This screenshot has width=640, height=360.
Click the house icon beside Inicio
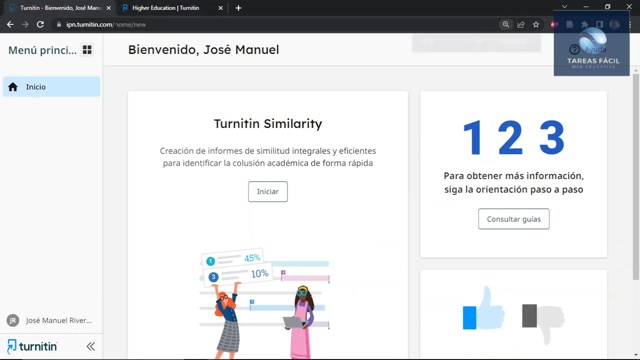point(13,87)
